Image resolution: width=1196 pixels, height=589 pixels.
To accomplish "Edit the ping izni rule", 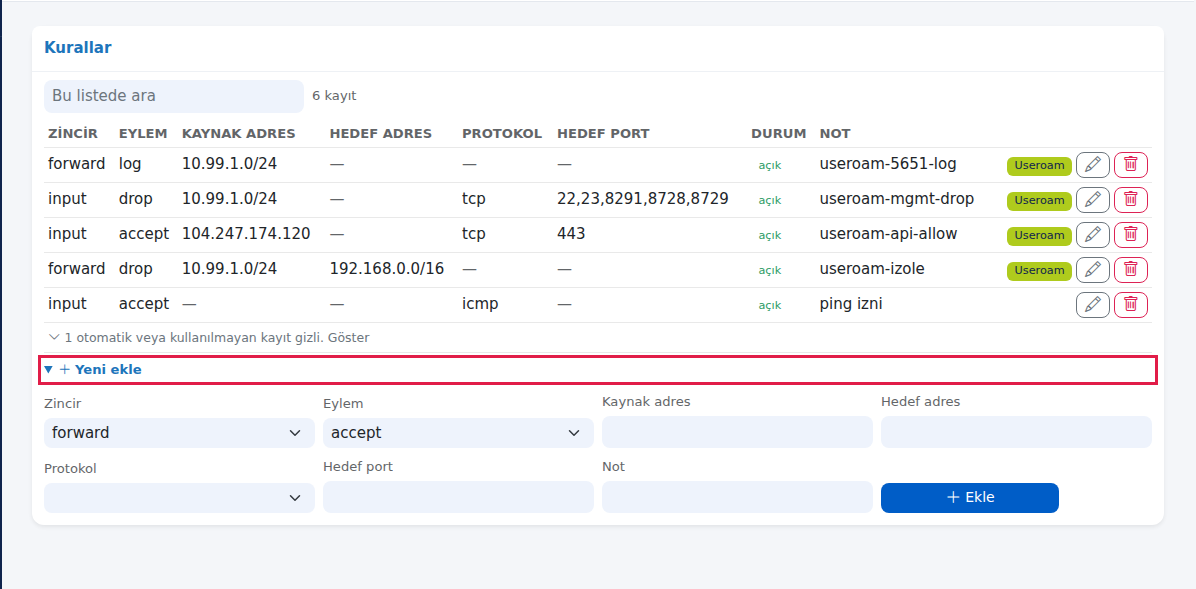I will [1092, 305].
